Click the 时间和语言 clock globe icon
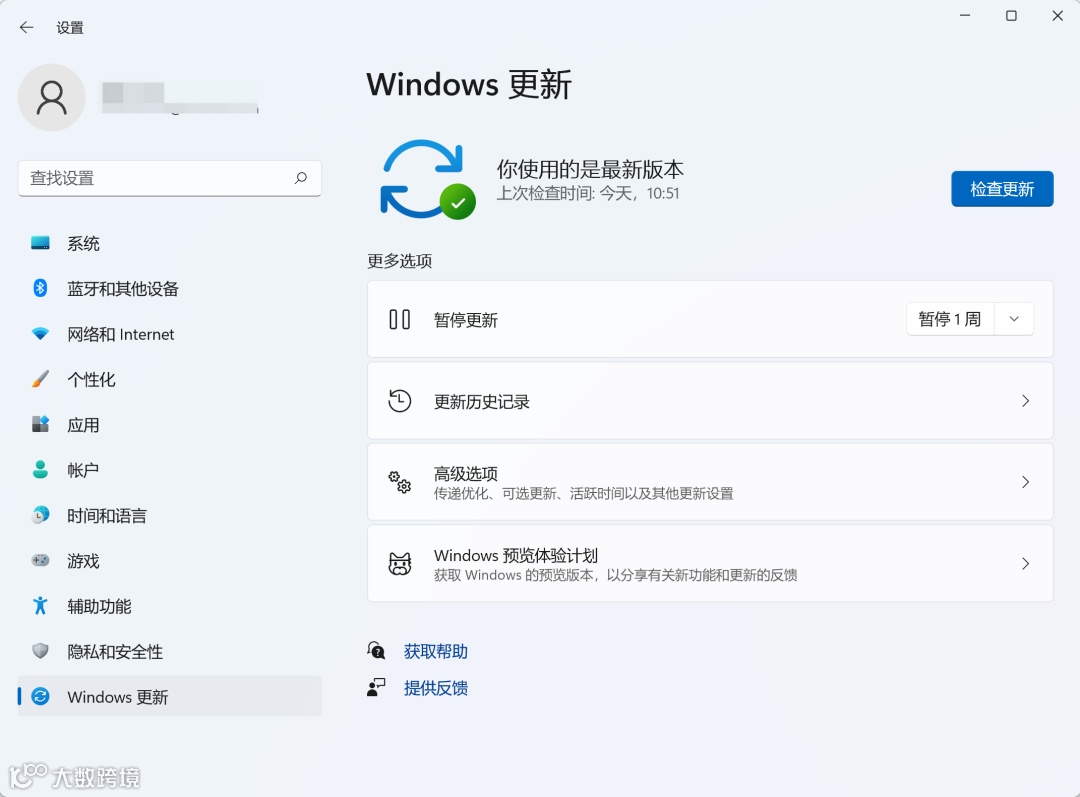1080x797 pixels. point(41,515)
